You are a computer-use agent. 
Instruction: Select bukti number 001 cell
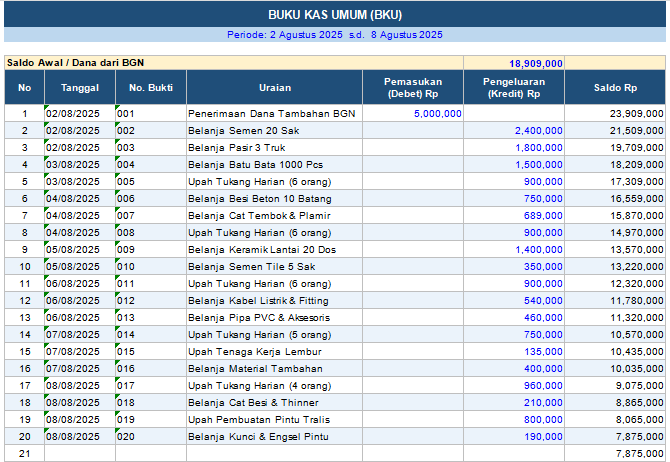pos(151,113)
